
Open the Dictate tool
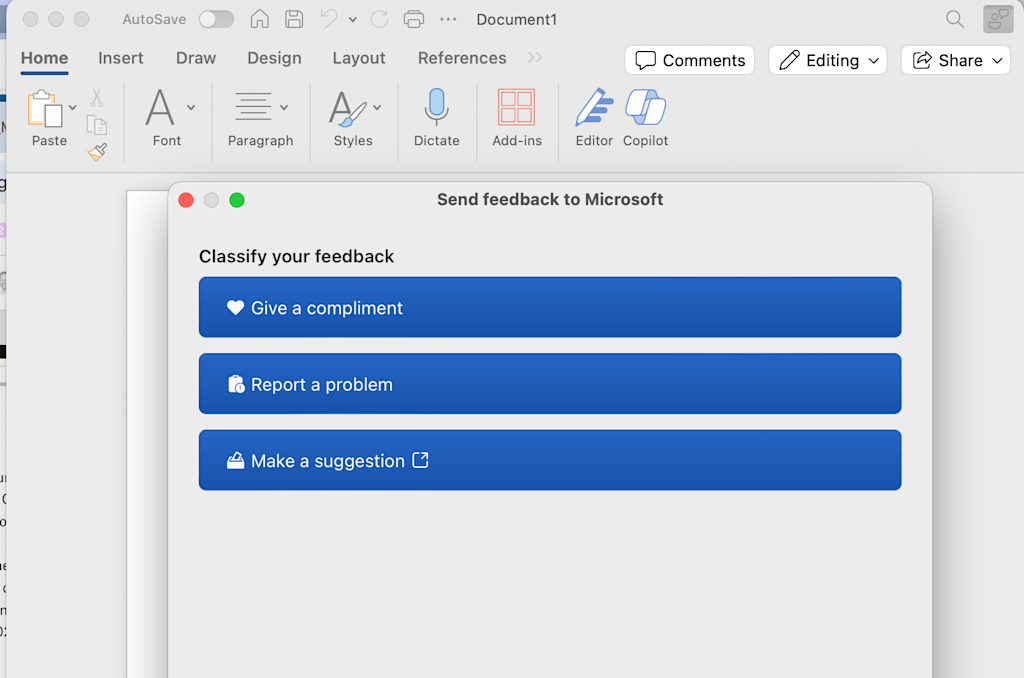[x=436, y=117]
